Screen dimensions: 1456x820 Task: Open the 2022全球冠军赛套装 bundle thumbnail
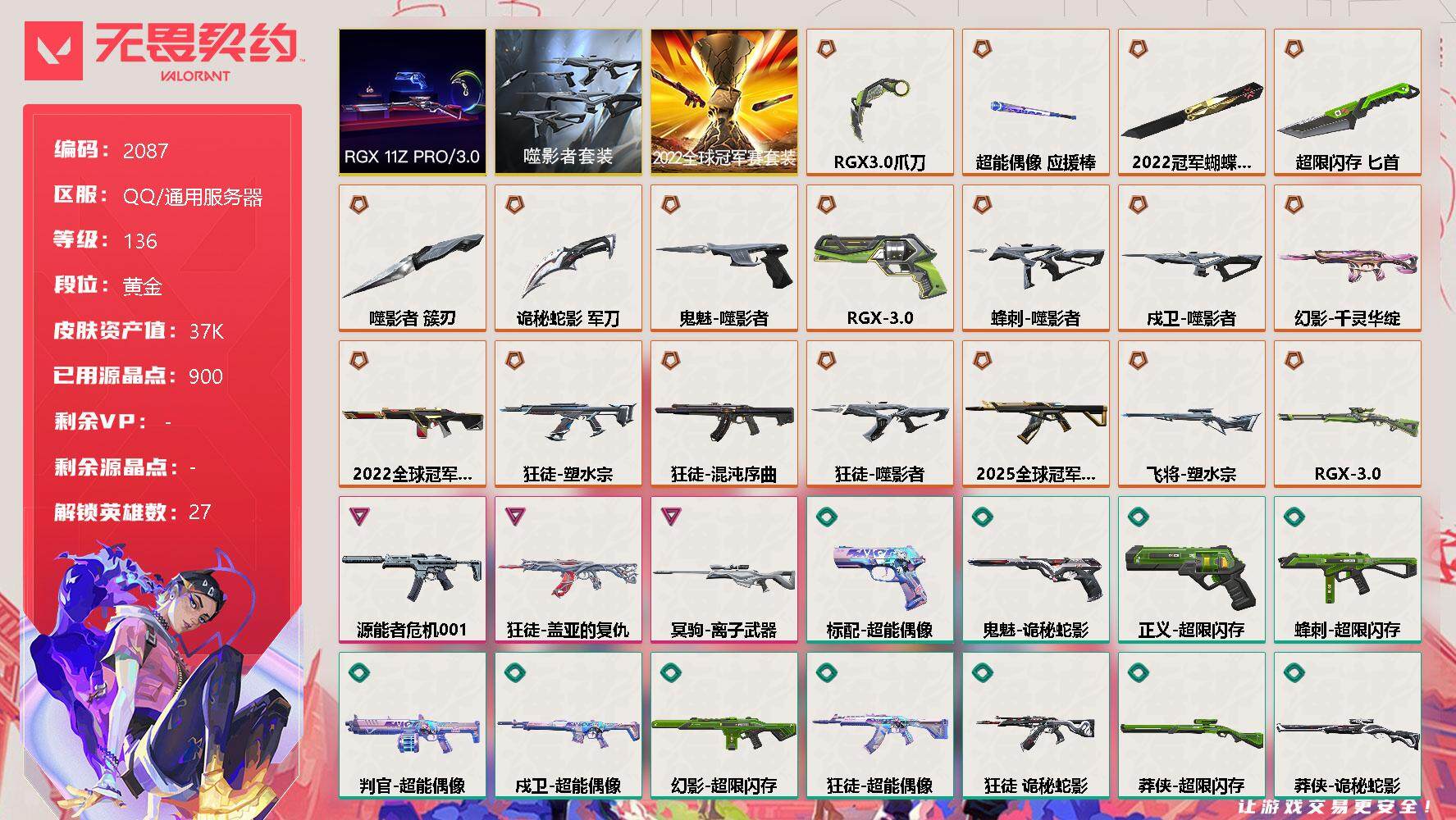point(723,102)
